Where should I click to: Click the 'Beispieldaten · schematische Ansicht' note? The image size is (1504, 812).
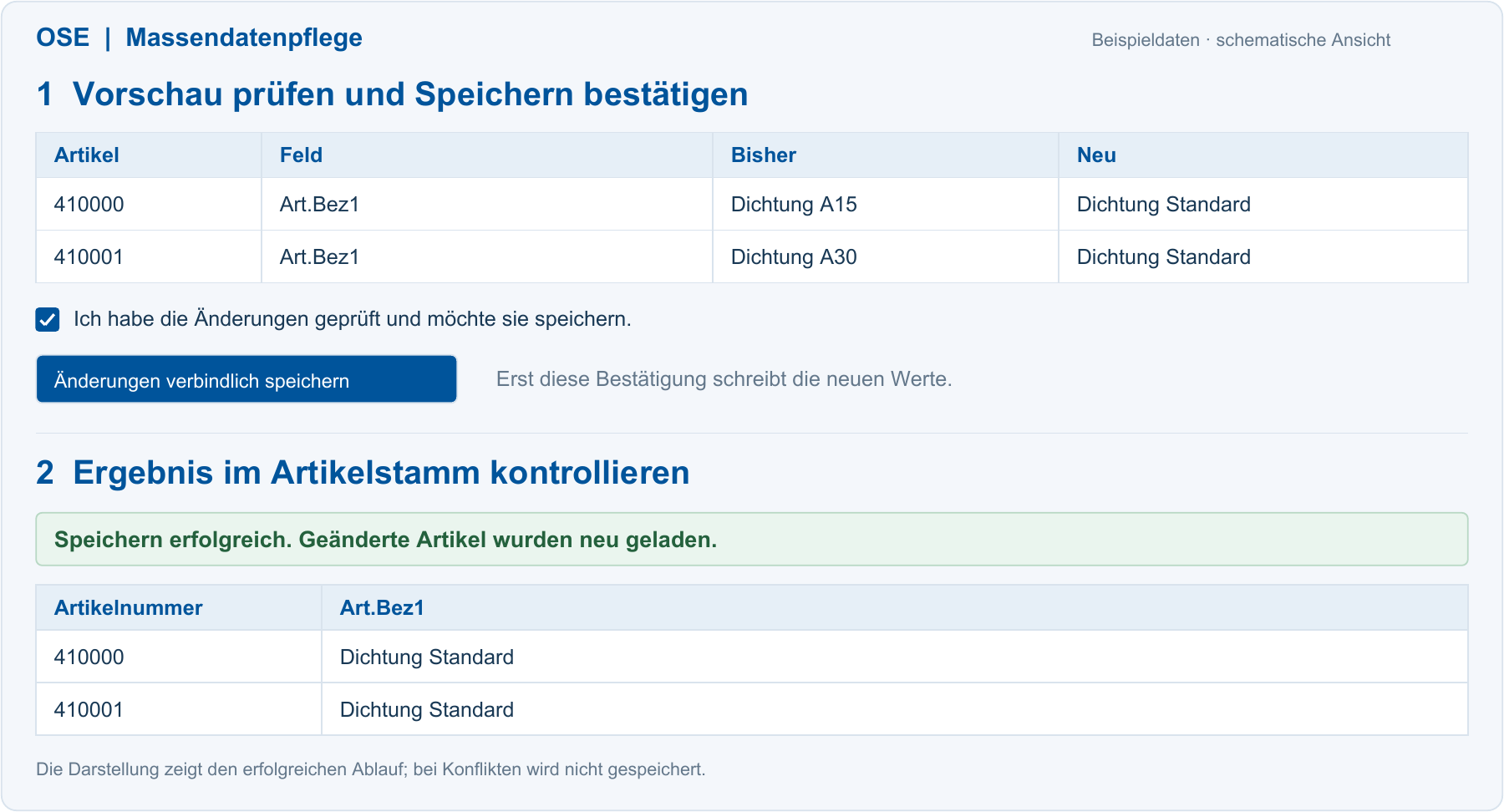pos(1241,40)
